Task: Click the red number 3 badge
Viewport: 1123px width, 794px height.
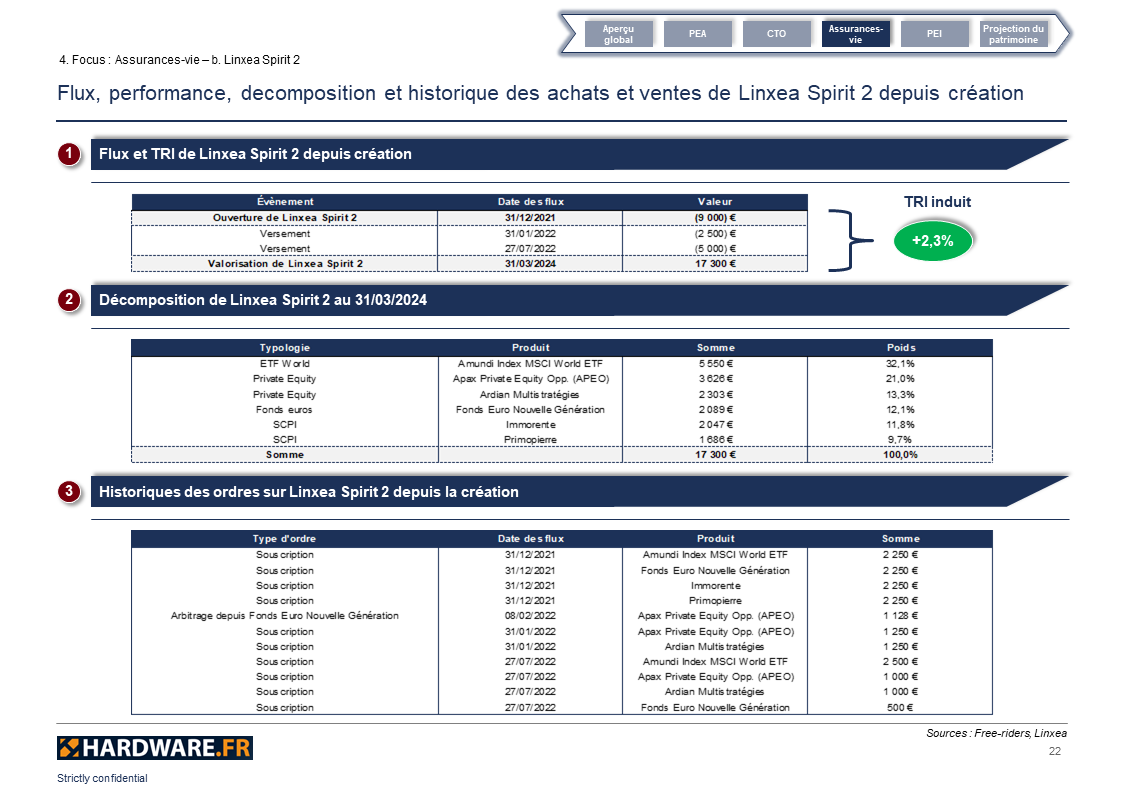Action: pos(69,491)
